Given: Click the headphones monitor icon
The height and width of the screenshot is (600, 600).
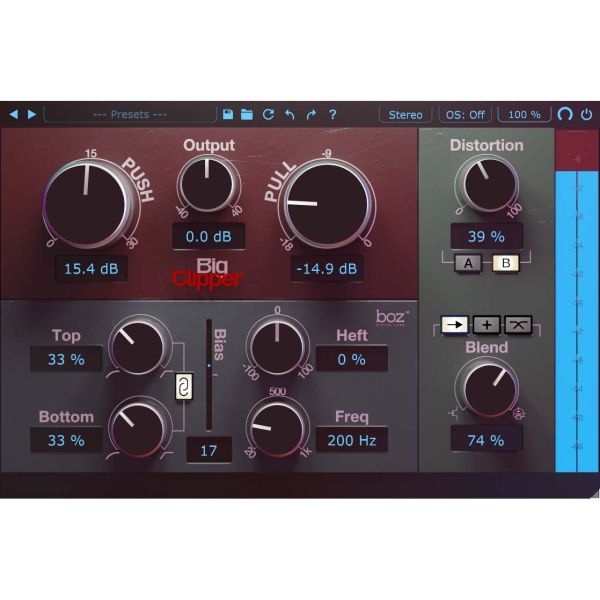Looking at the screenshot, I should (x=565, y=114).
